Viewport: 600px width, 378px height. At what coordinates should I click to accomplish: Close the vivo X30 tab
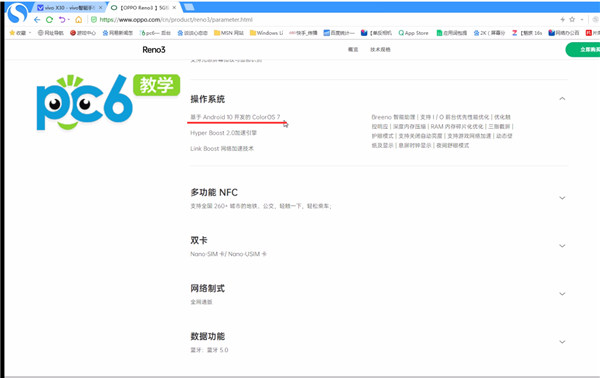point(100,8)
